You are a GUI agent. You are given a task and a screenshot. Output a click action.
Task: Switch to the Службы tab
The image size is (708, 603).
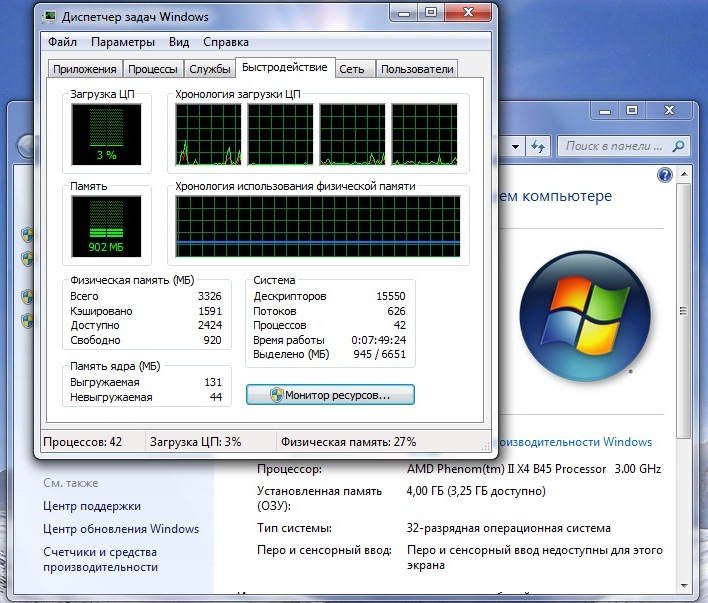(x=210, y=69)
